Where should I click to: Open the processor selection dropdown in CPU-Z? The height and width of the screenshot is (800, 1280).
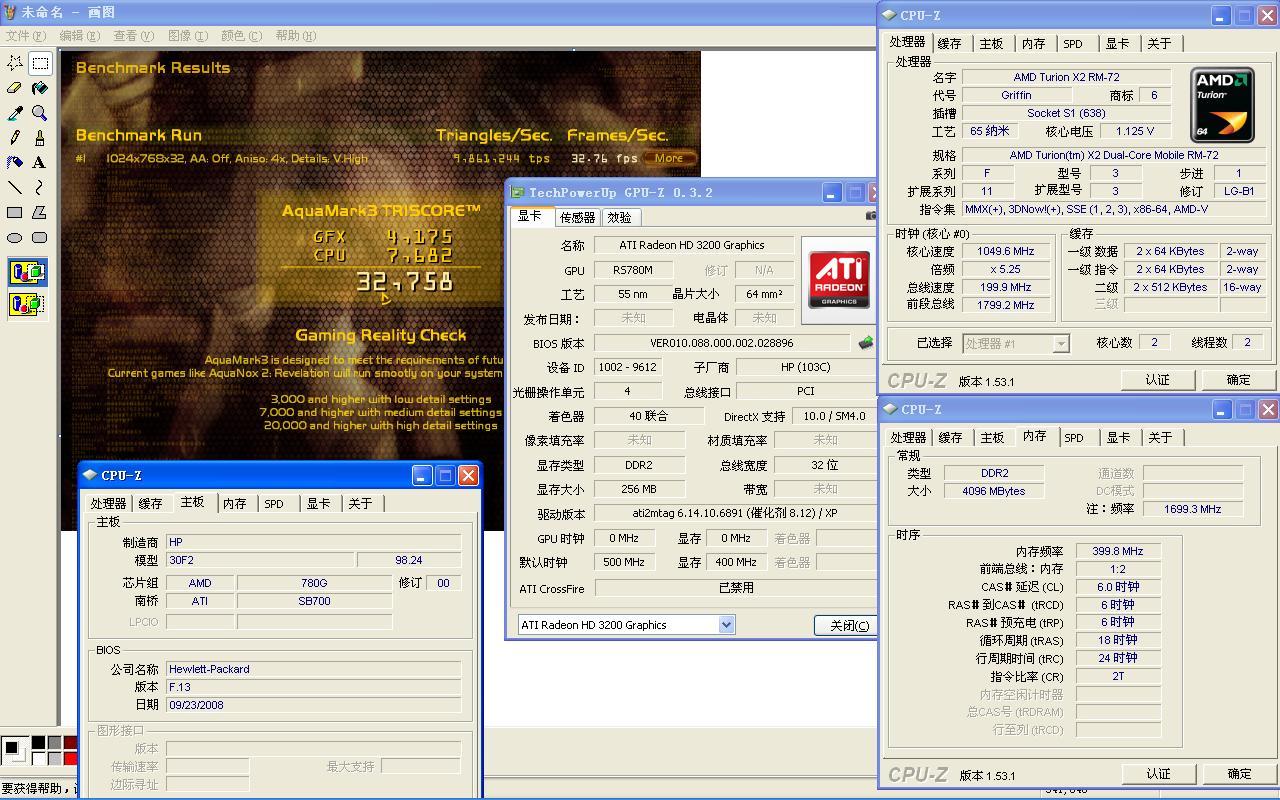[1061, 343]
